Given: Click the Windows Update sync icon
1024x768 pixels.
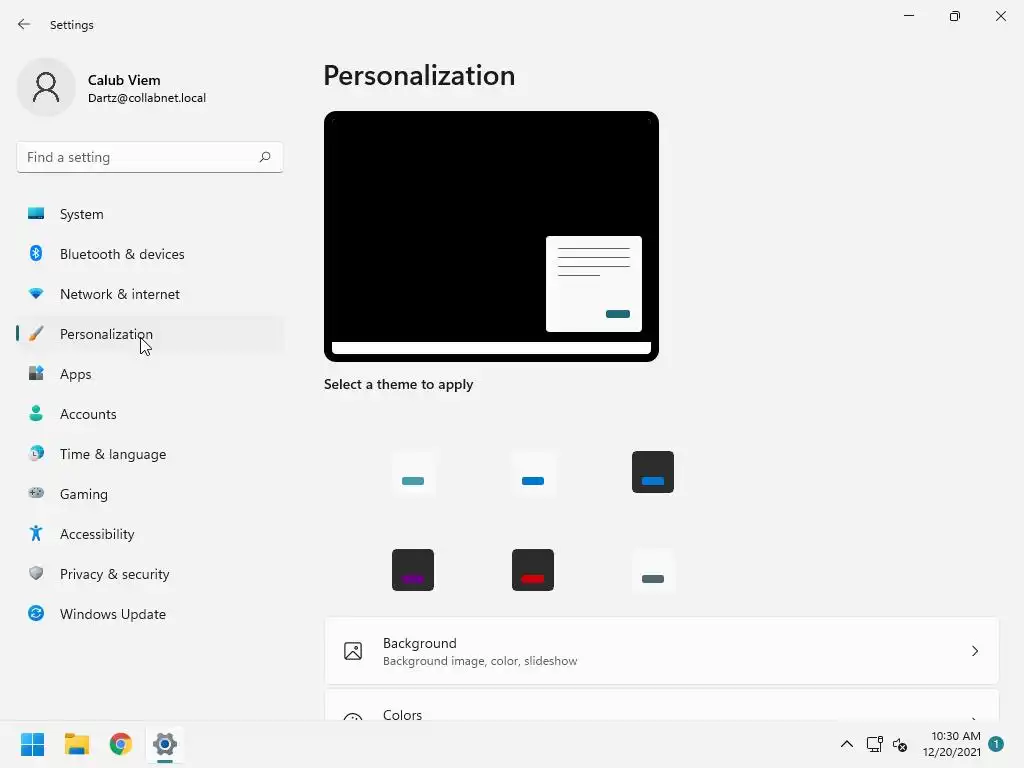Looking at the screenshot, I should coord(36,613).
